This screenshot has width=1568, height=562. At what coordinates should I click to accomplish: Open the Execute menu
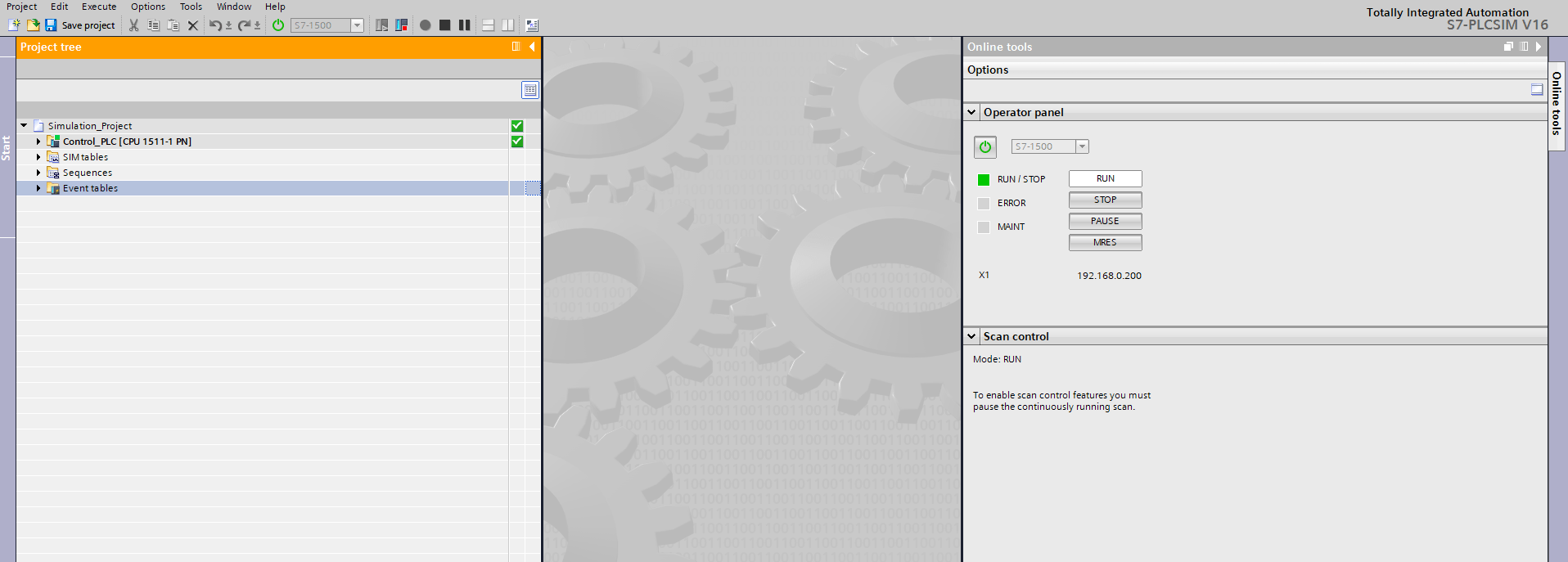(x=99, y=7)
